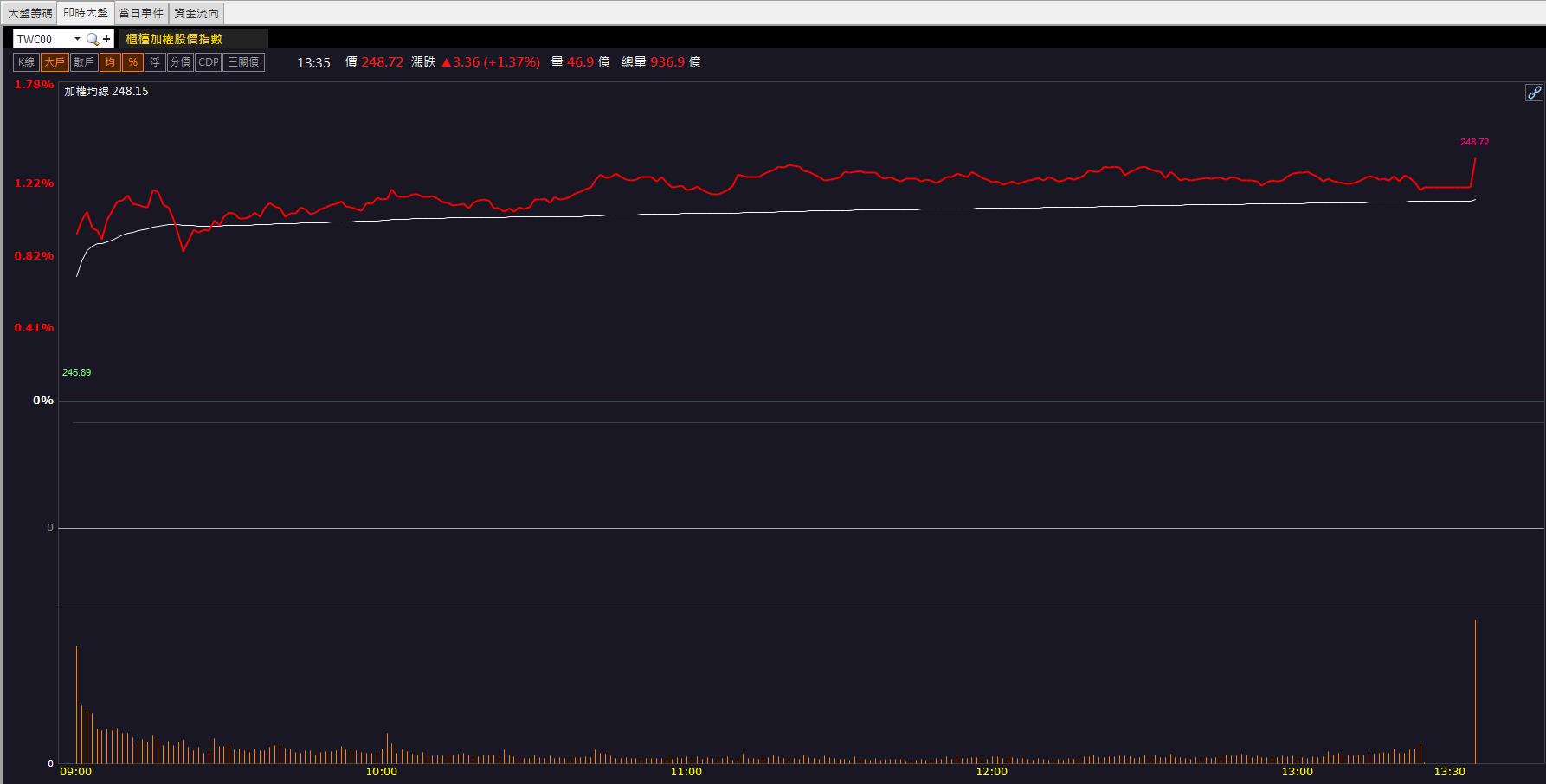Screen dimensions: 1546x784
Task: Click the pink 248.72 last price marker
Action: (x=1474, y=142)
